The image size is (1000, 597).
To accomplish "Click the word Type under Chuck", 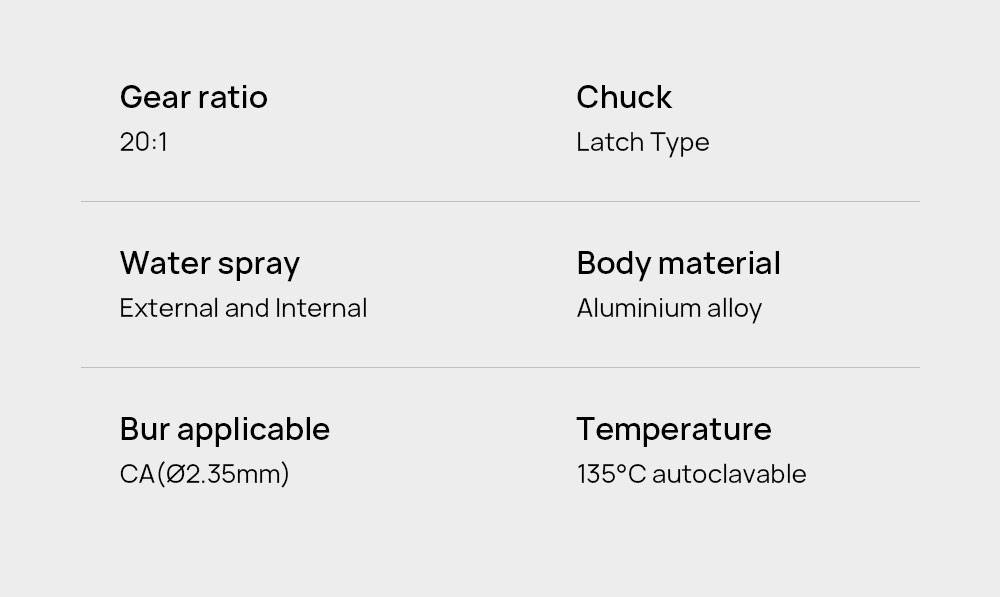I will tap(679, 143).
